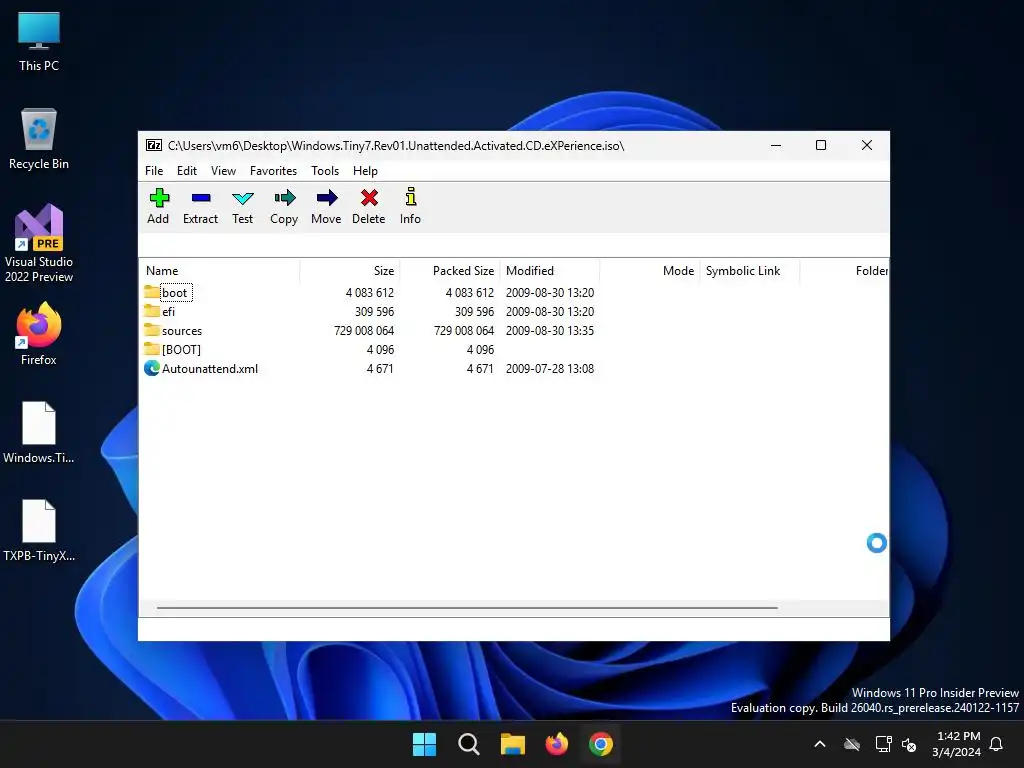Screen dimensions: 1024x768
Task: Sort by the Size column header
Action: 350,270
